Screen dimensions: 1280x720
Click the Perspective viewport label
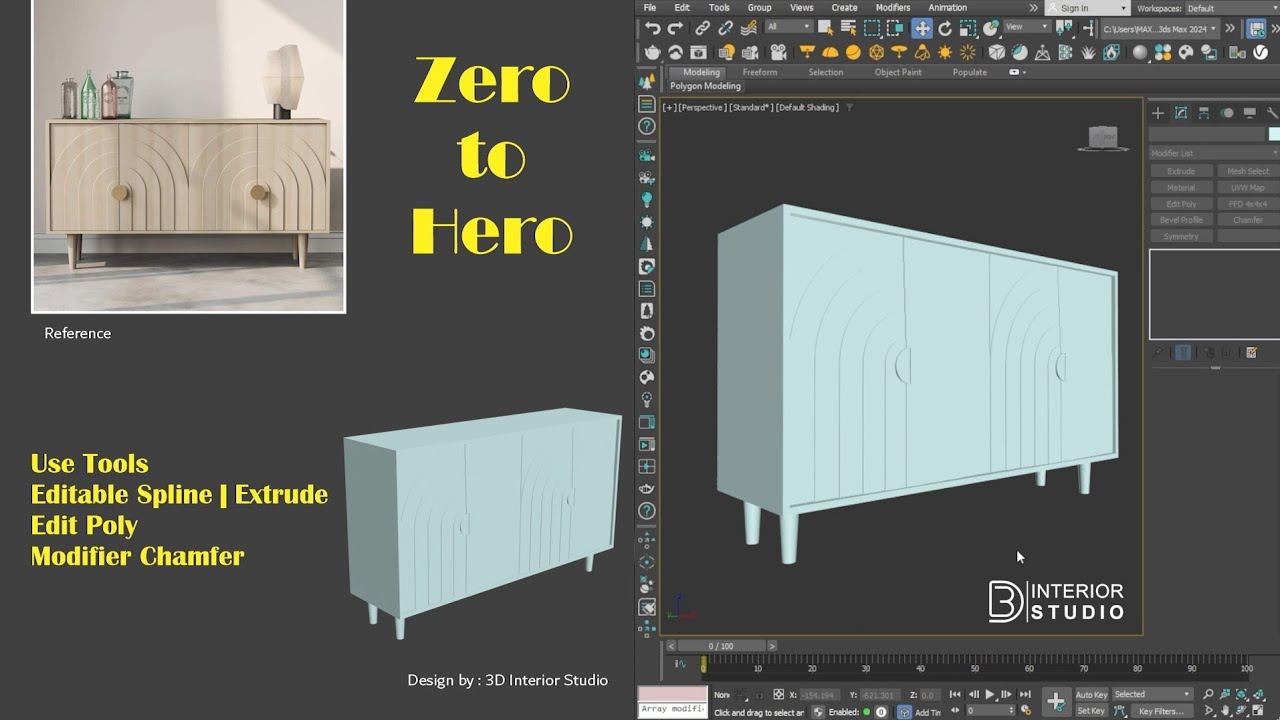coord(700,107)
